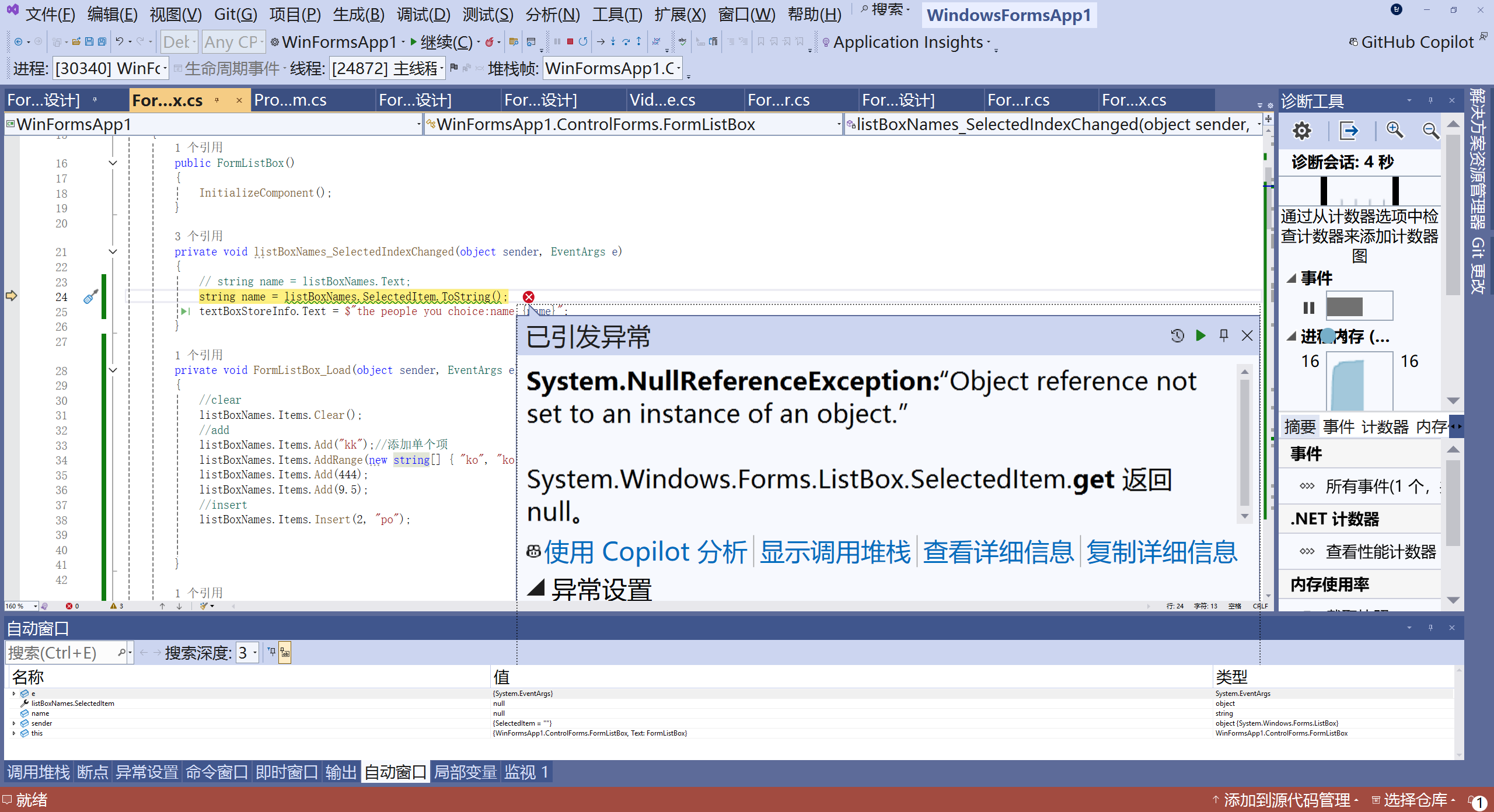Image resolution: width=1494 pixels, height=812 pixels.
Task: Open the 调试(D) menu
Action: (424, 14)
